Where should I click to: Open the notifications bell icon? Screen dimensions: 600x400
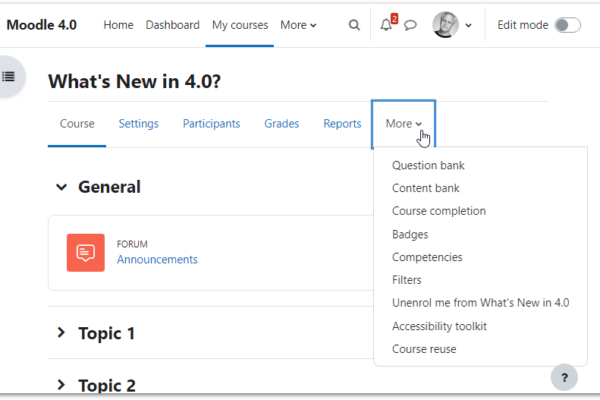click(386, 25)
